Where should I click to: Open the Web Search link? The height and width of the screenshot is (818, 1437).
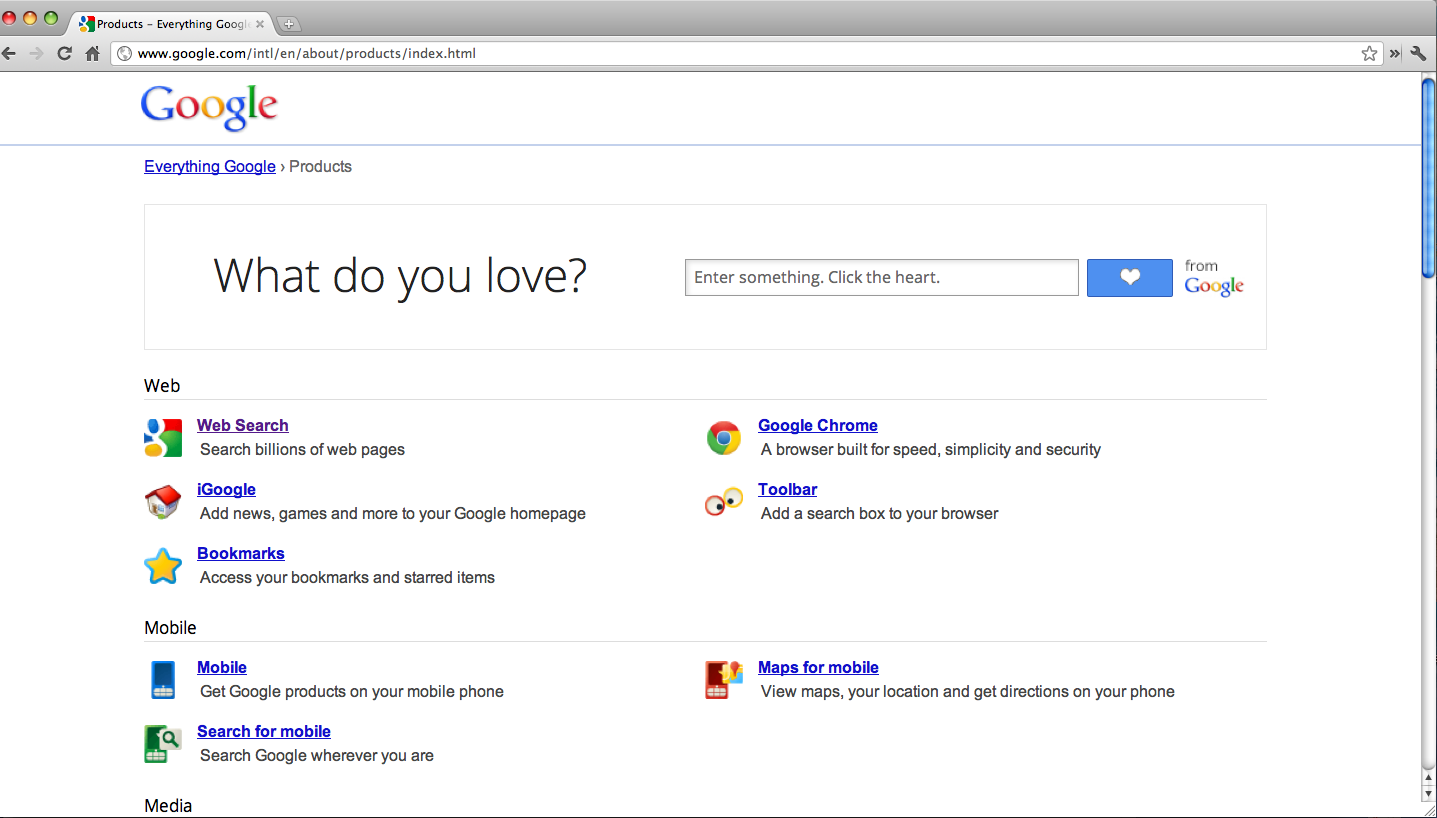[x=243, y=425]
